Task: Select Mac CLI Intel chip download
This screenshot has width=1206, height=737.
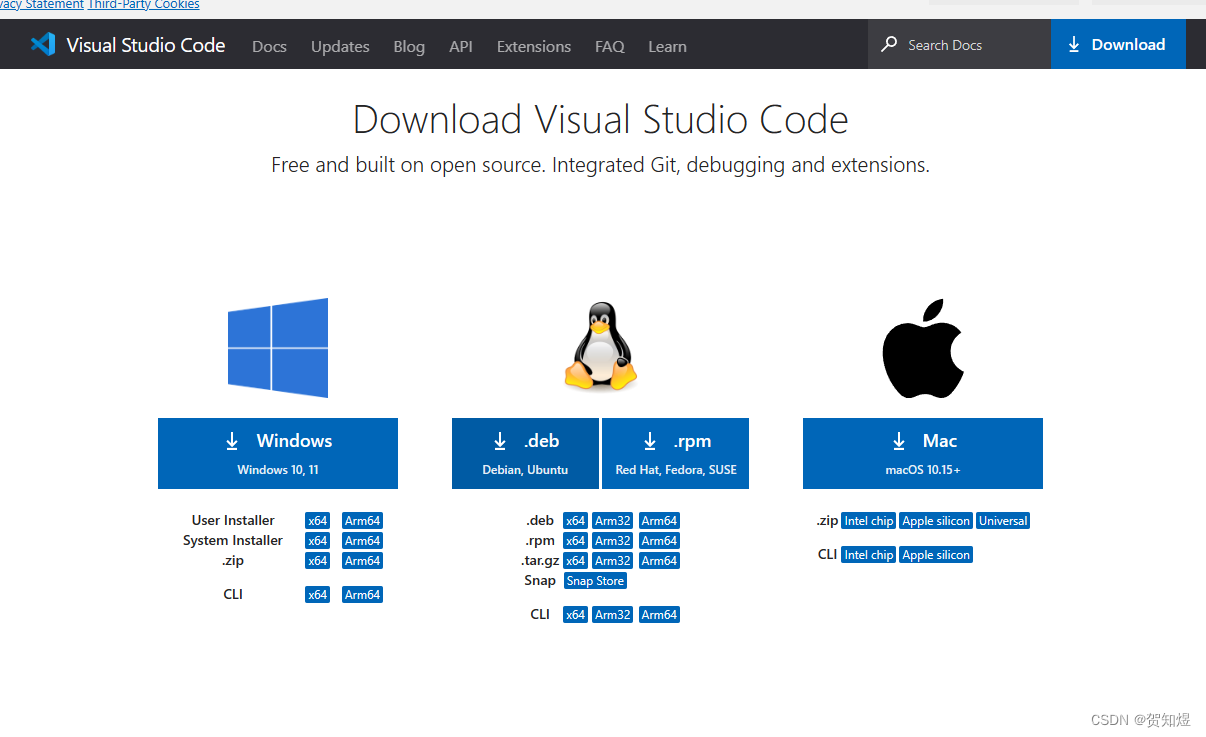Action: 868,555
